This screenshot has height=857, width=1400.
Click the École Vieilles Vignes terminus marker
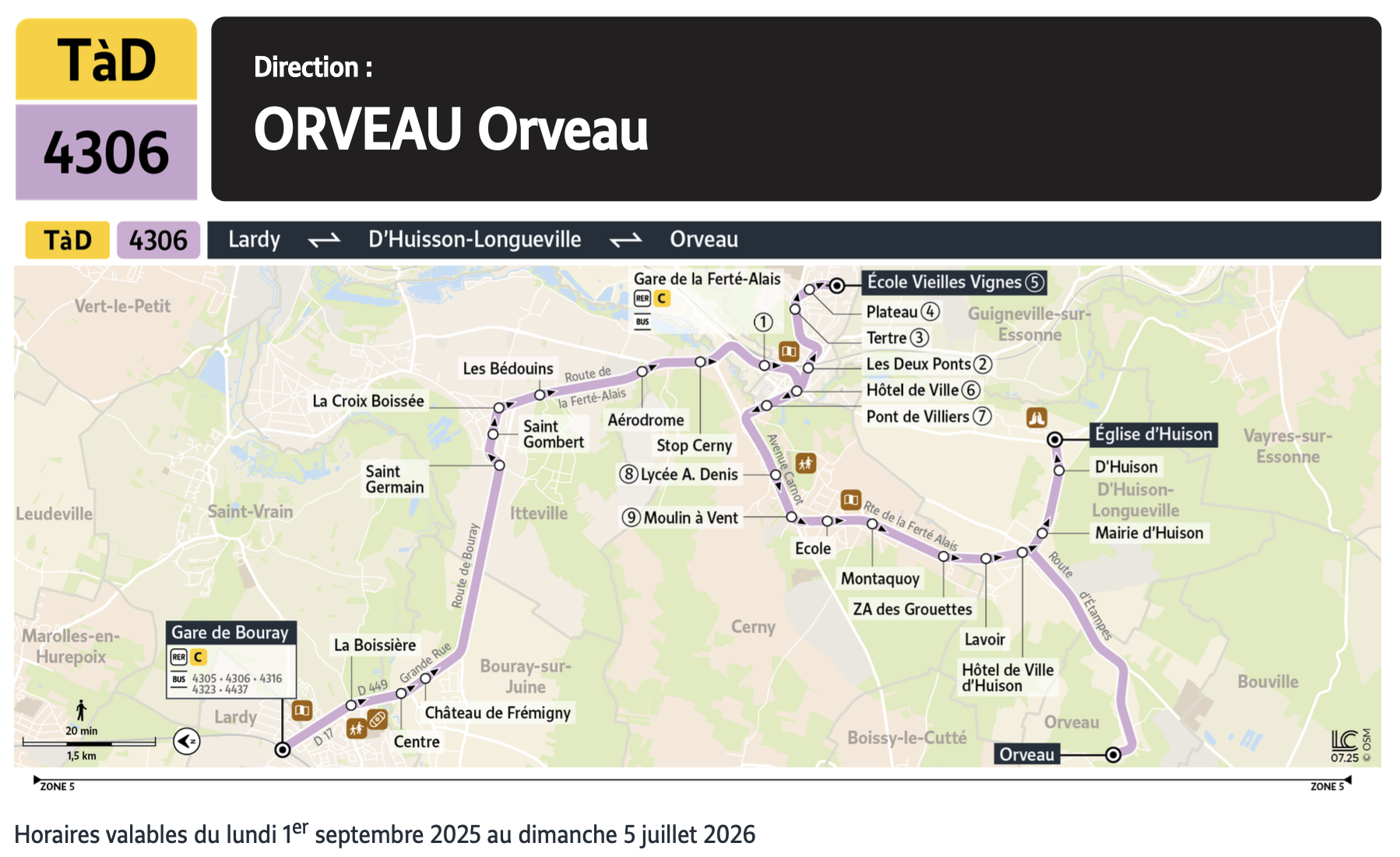[x=837, y=286]
